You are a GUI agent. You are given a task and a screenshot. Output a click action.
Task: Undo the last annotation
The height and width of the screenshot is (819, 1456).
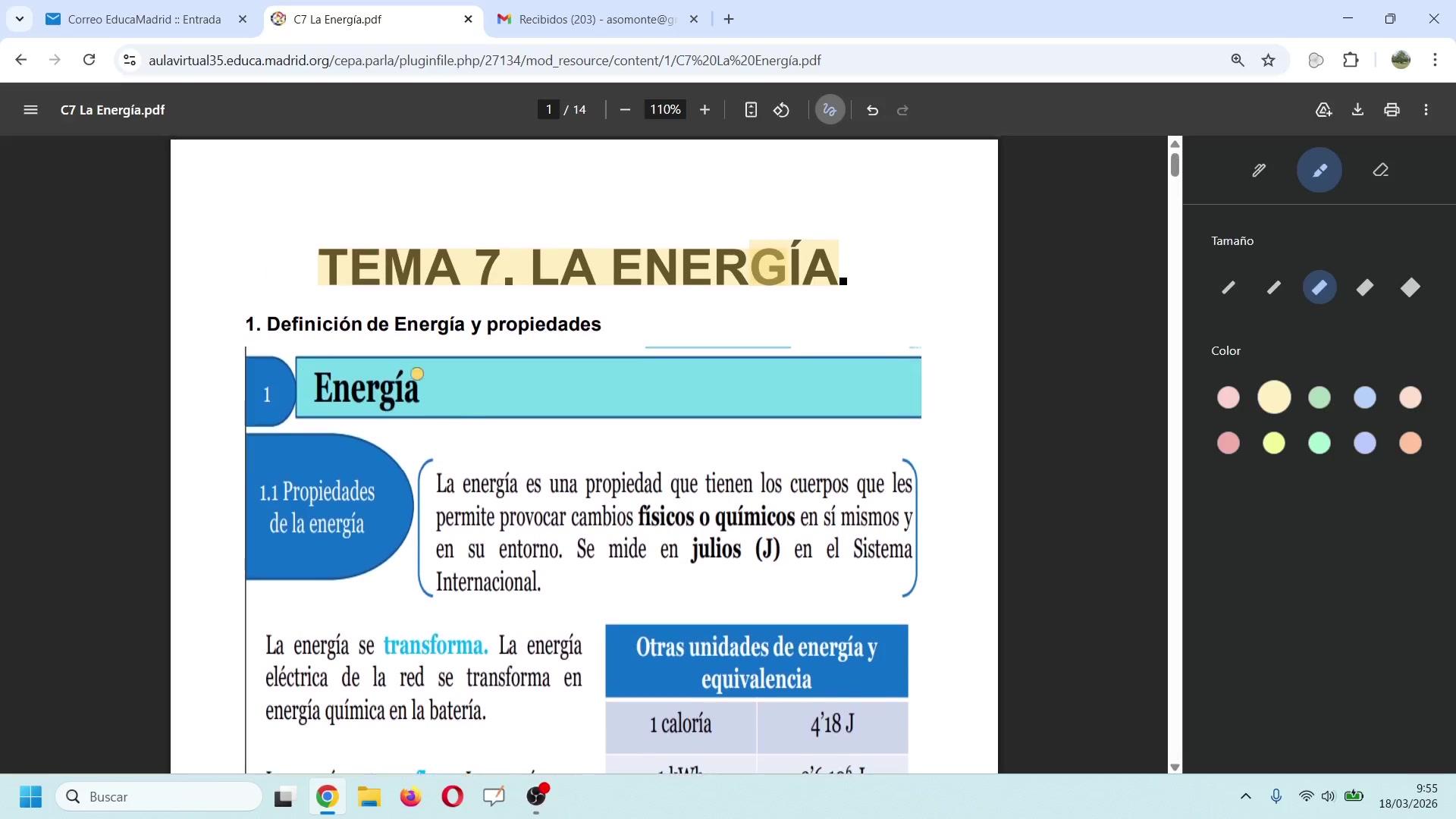pos(872,110)
